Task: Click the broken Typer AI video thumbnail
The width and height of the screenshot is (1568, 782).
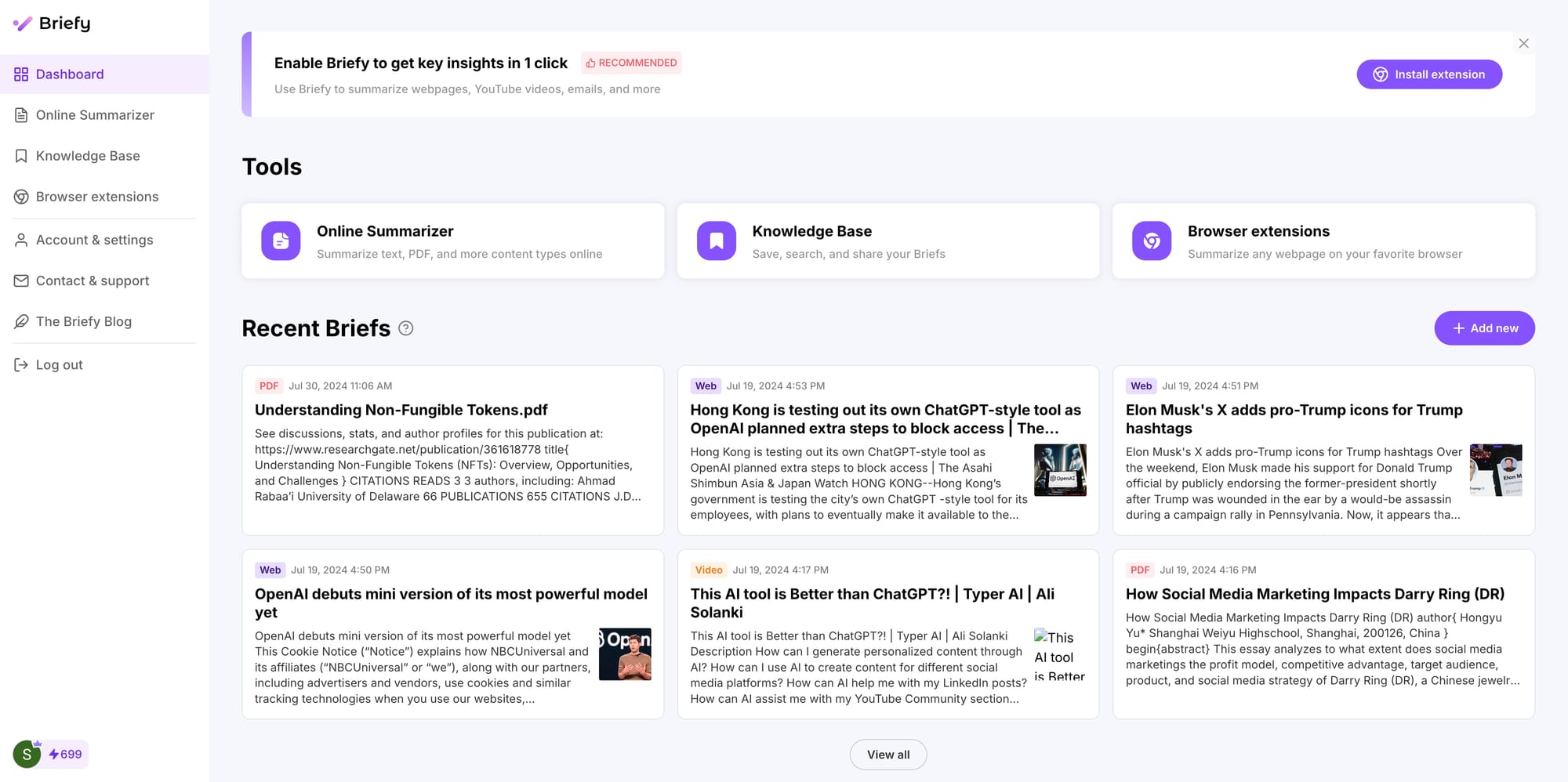Action: (1060, 654)
